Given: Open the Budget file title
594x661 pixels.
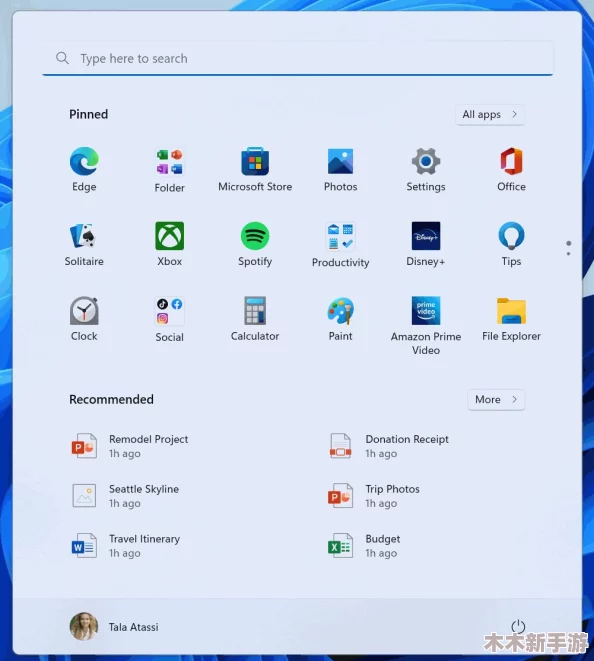Looking at the screenshot, I should click(x=383, y=539).
